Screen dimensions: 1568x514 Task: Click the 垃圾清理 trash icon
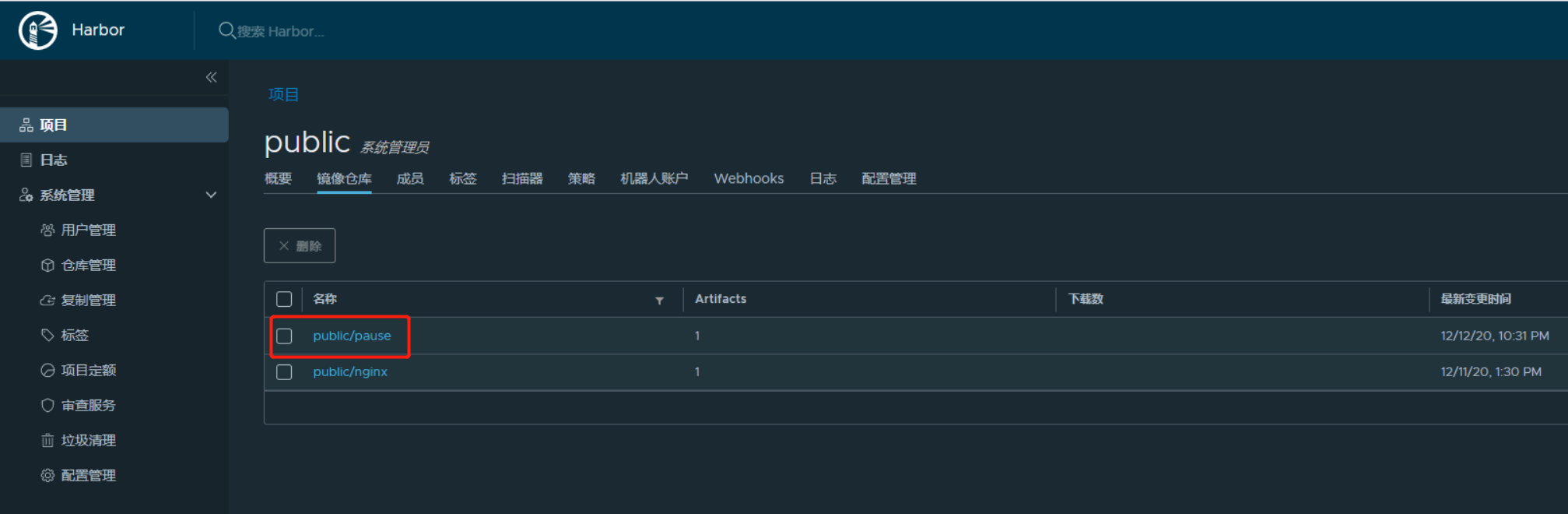[x=47, y=441]
